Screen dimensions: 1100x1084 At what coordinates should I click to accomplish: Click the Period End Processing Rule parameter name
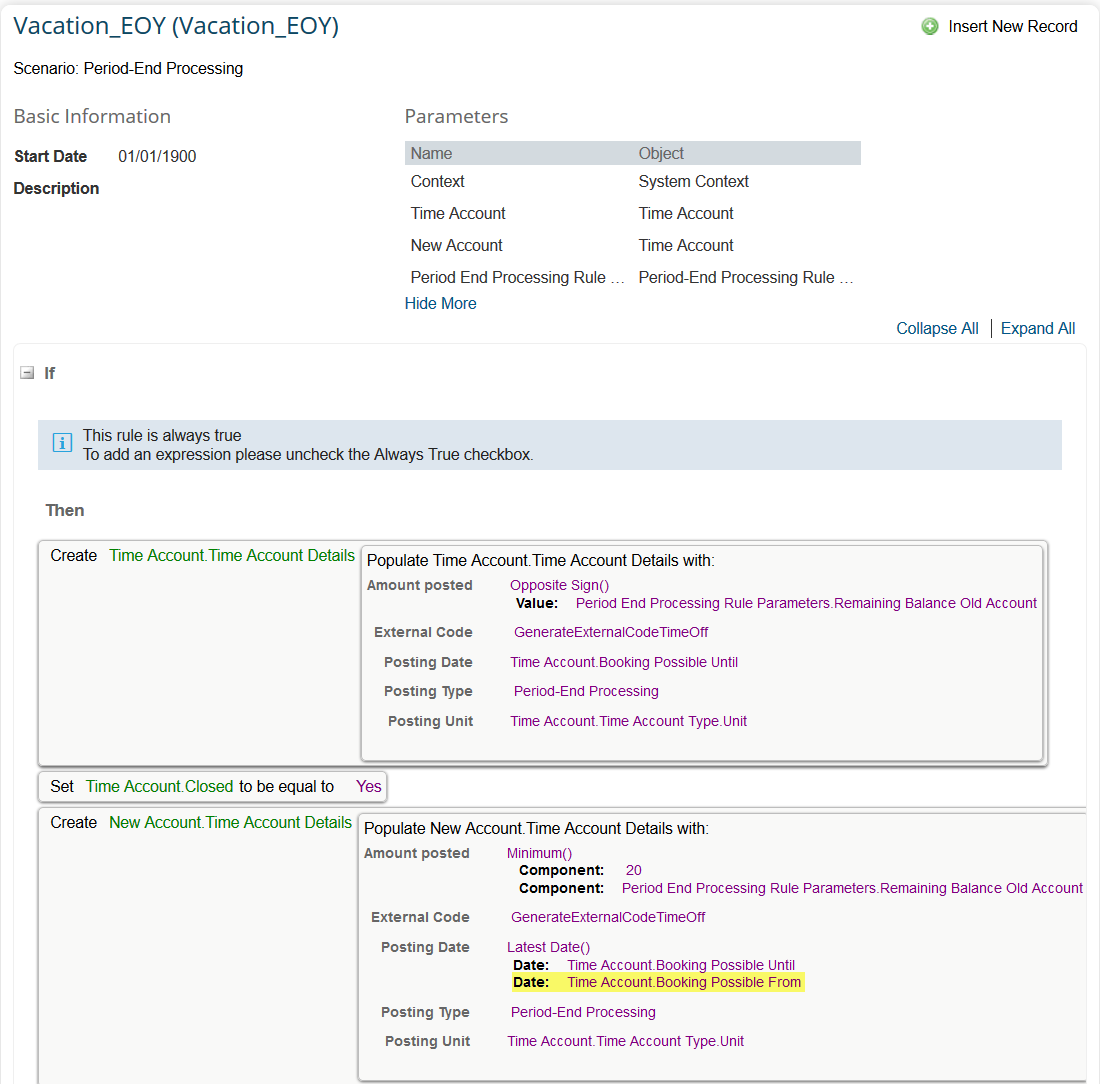coord(517,278)
